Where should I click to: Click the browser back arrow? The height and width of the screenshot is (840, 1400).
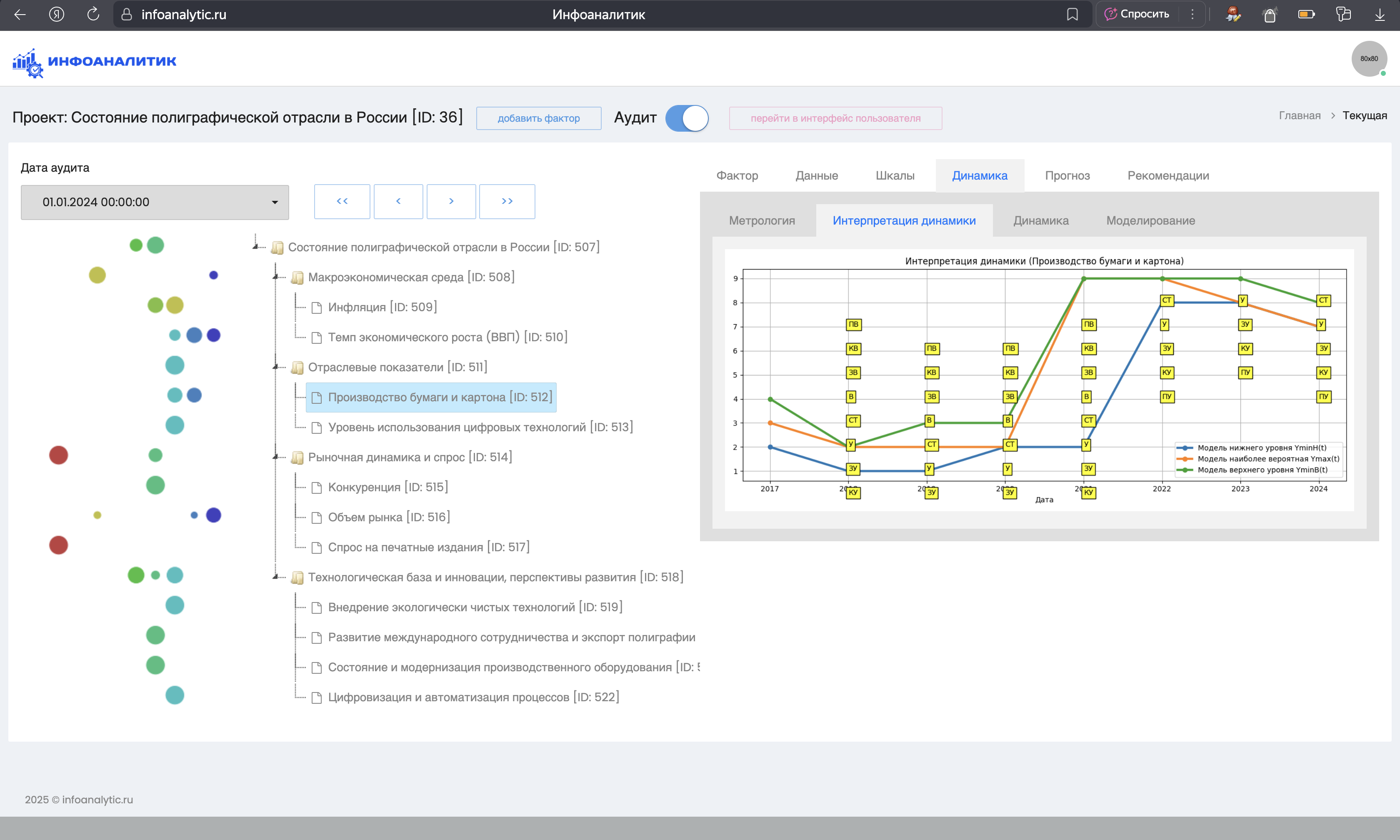tap(20, 15)
